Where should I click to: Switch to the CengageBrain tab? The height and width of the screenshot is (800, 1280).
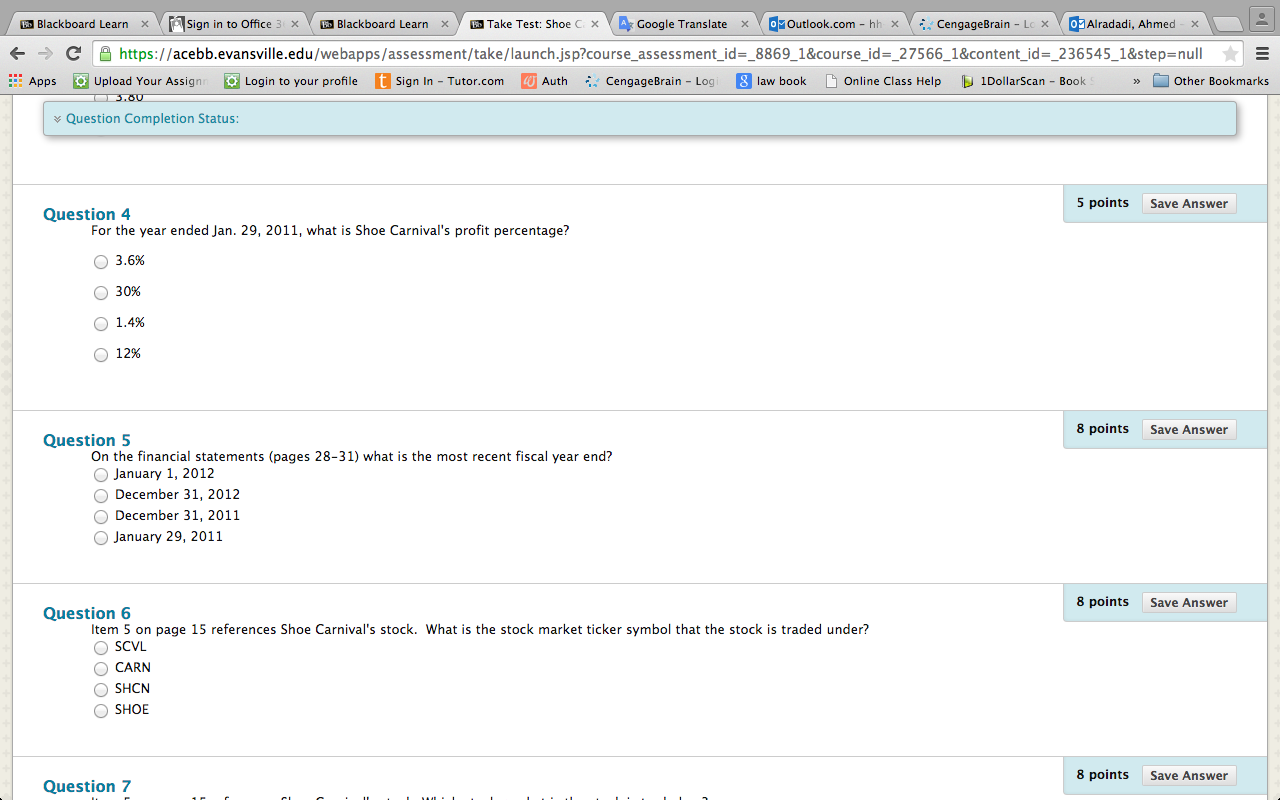click(982, 24)
